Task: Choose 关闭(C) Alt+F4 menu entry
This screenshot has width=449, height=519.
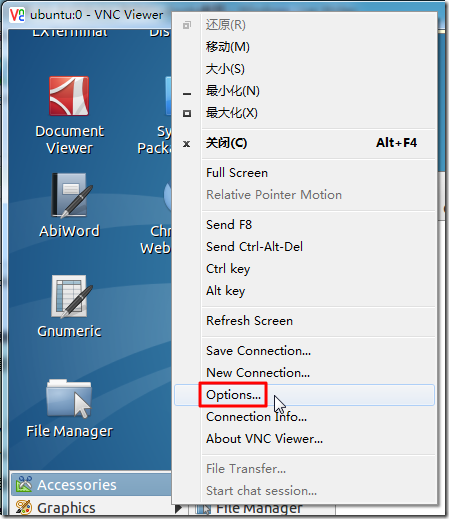Action: click(304, 143)
